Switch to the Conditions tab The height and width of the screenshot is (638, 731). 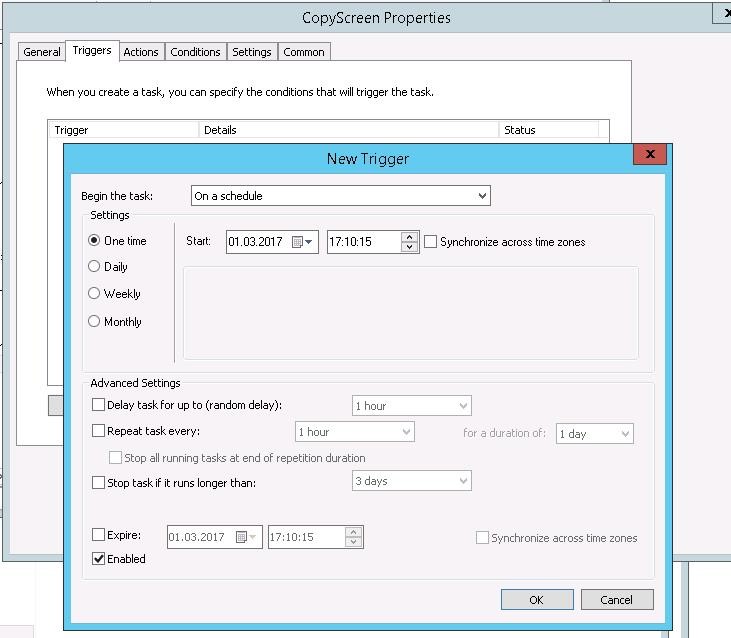coord(195,52)
